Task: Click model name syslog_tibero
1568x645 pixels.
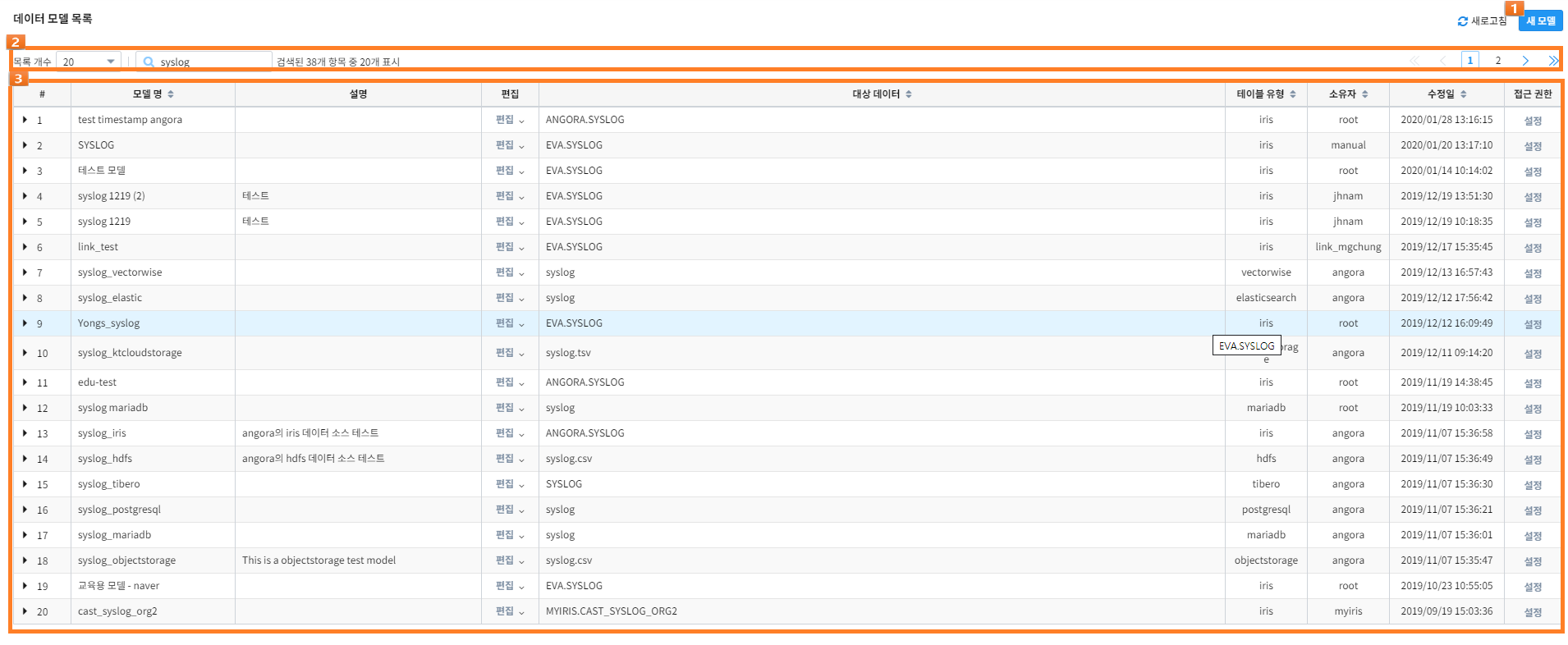Action: click(x=109, y=484)
